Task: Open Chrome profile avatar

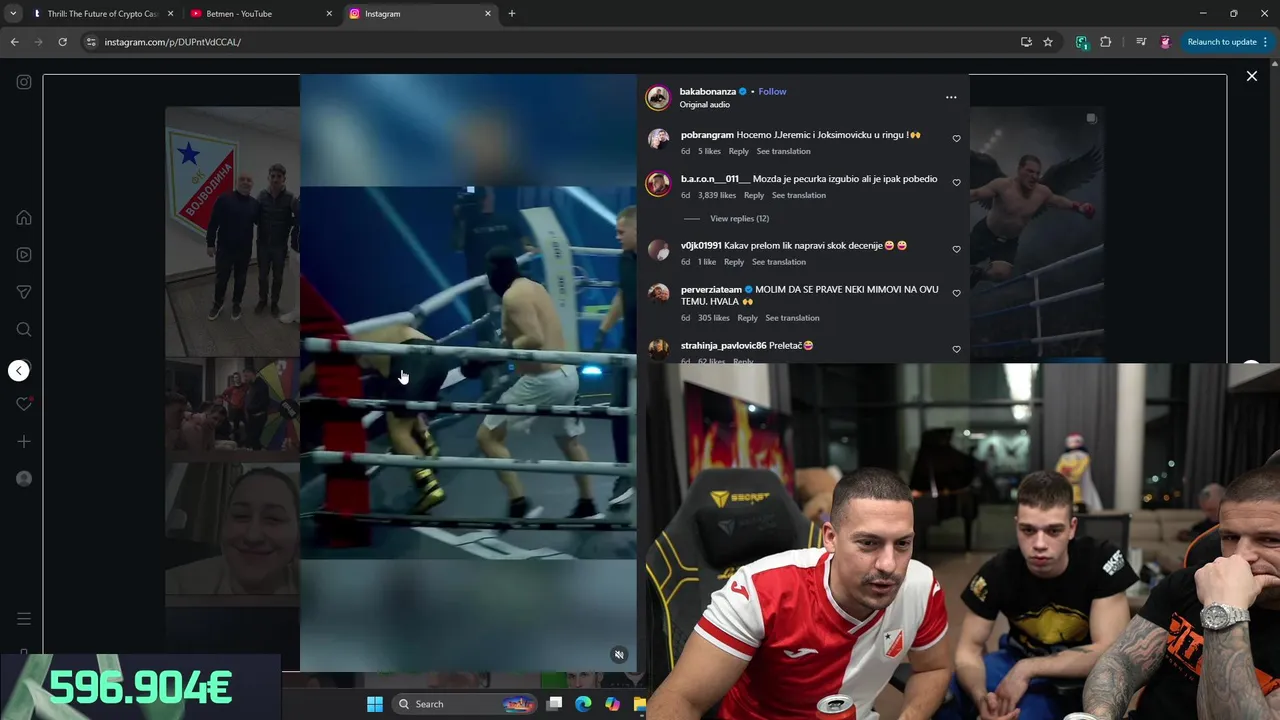Action: 1165,42
